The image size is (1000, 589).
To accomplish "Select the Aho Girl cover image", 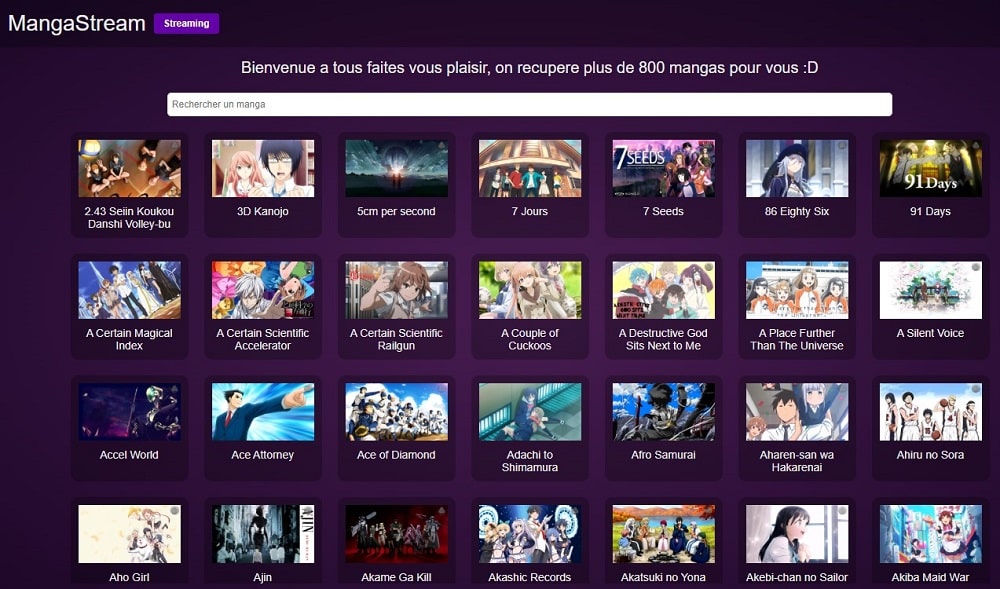I will pos(129,534).
